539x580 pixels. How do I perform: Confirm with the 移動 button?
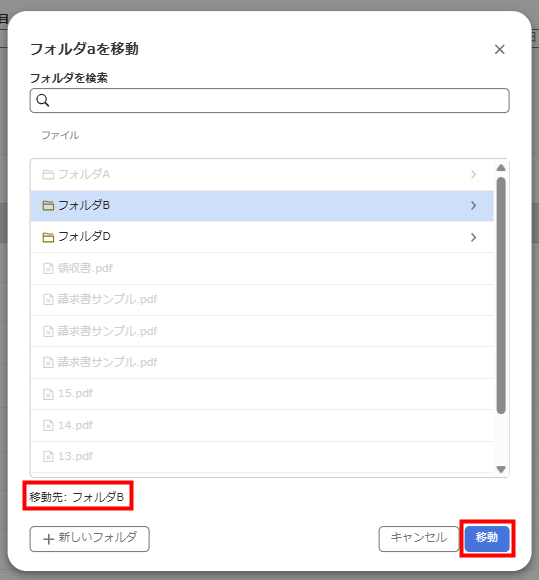point(487,539)
